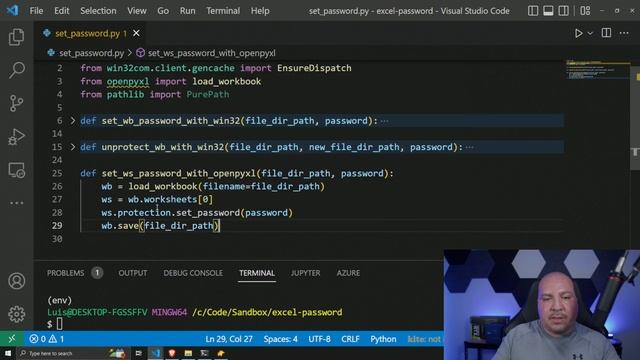Switch to the JUPYTER panel tab
The image size is (640, 360).
pos(305,273)
